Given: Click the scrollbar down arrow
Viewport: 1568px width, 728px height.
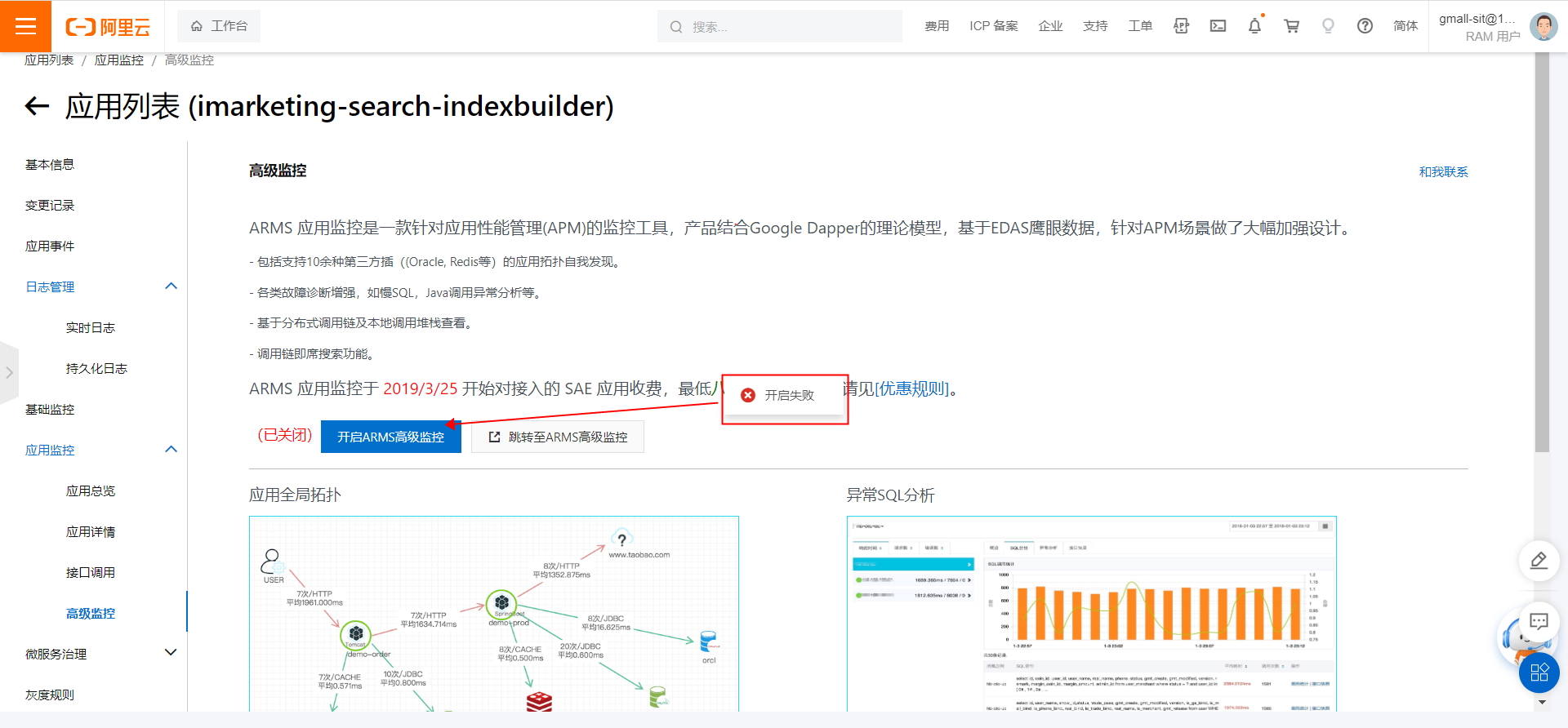Looking at the screenshot, I should 1542,702.
